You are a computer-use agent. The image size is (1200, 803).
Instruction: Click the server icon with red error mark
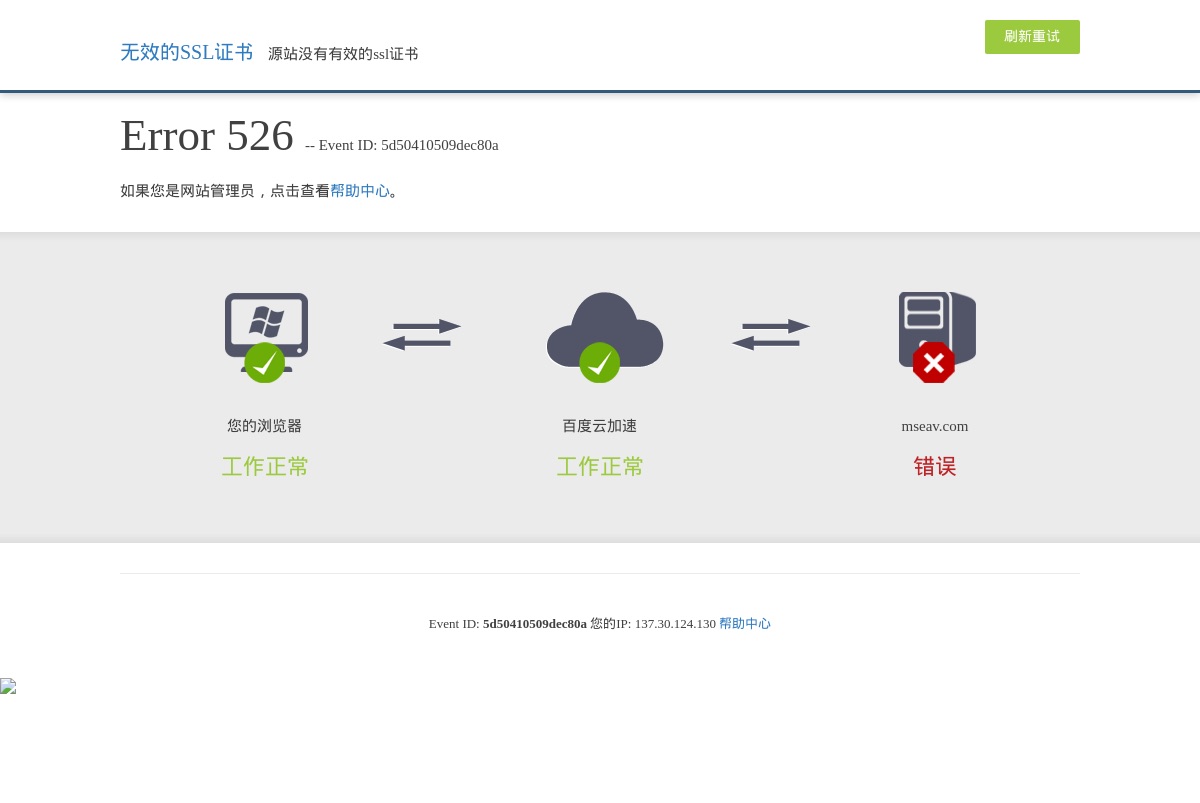click(x=937, y=337)
